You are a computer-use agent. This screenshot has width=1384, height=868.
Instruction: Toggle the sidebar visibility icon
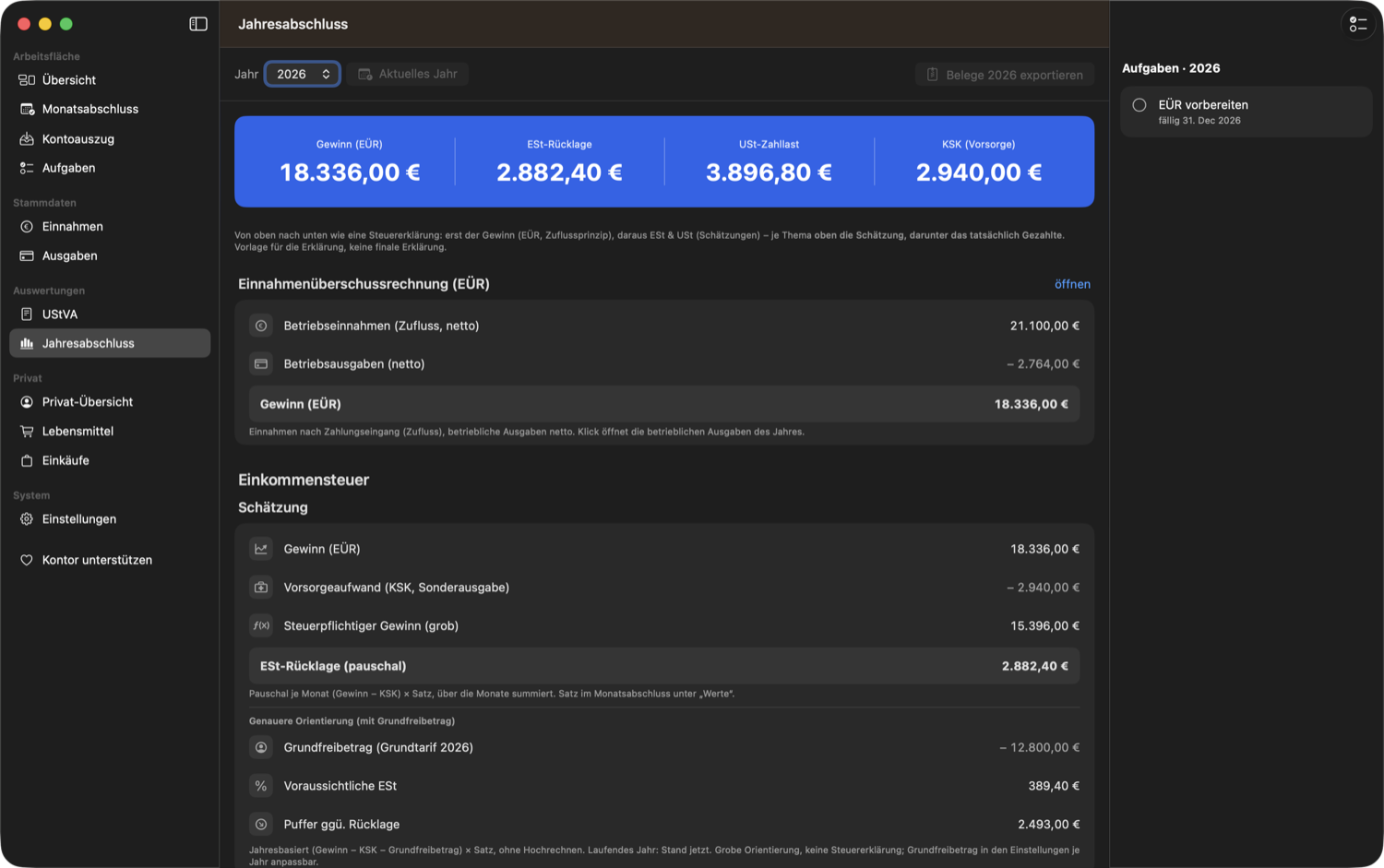click(x=198, y=24)
